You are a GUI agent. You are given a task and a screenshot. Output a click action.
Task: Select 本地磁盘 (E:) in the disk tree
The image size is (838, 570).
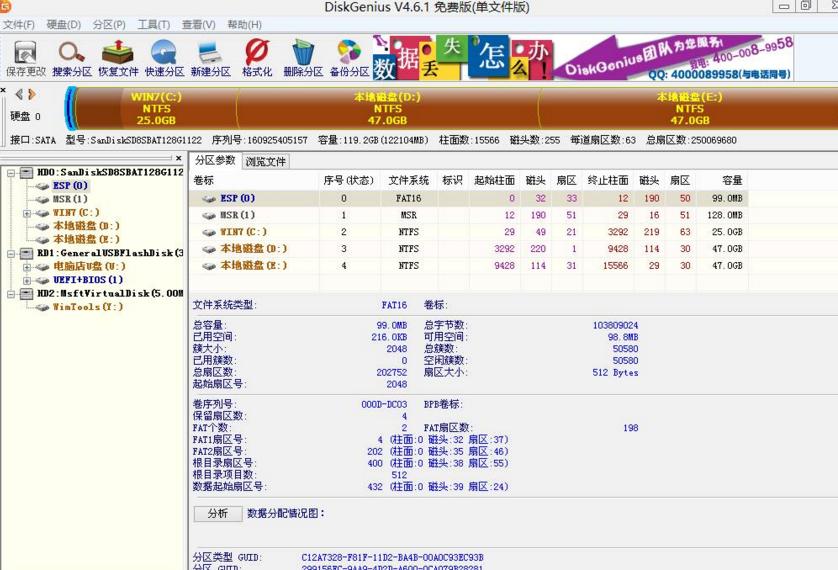(86, 239)
